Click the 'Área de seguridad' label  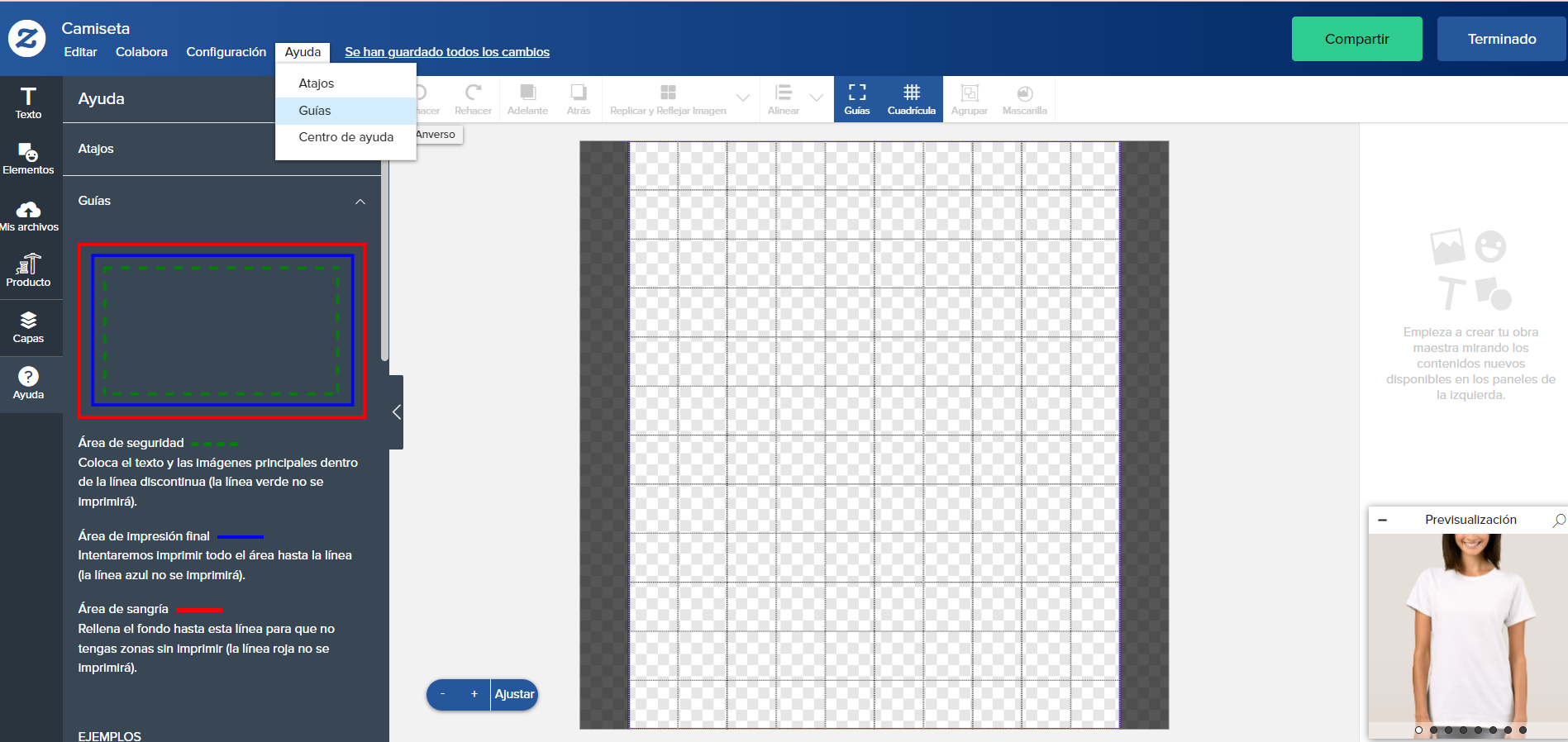coord(131,443)
